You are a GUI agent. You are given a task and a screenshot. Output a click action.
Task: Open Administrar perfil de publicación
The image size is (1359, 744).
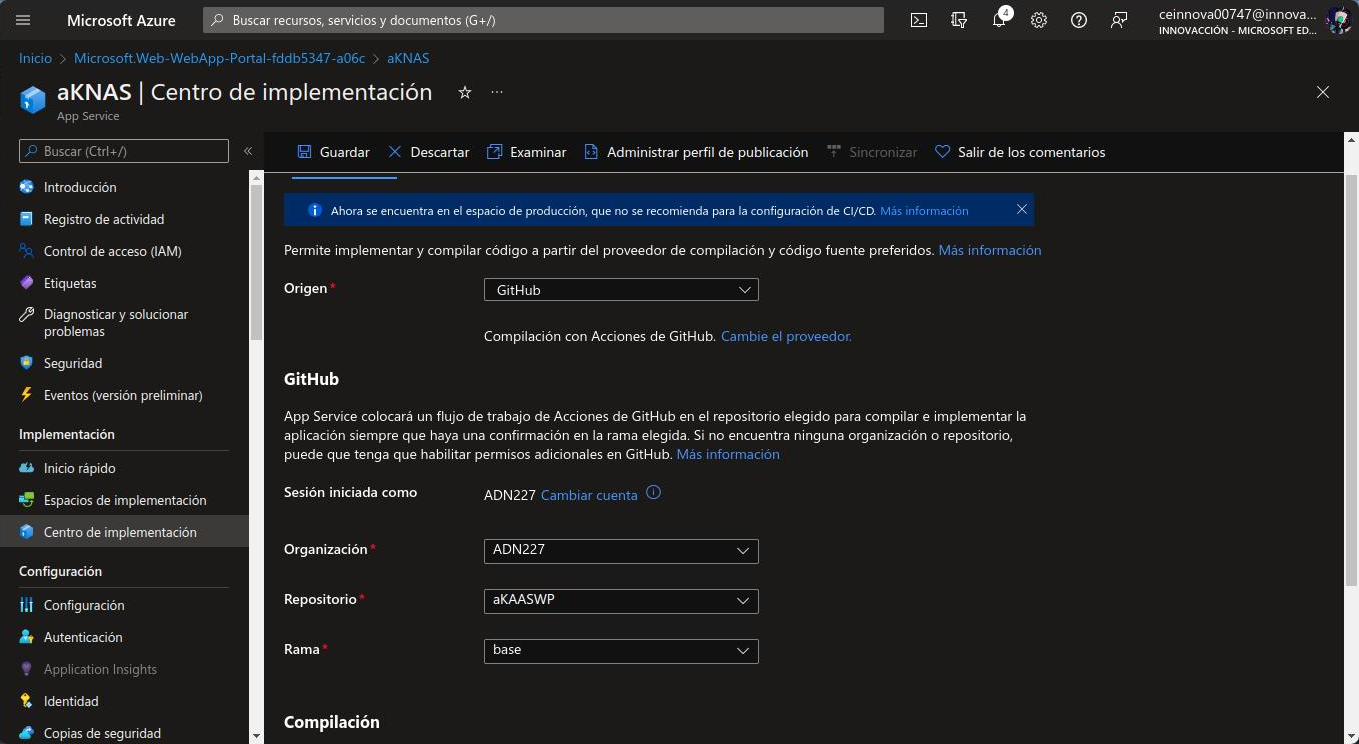696,152
